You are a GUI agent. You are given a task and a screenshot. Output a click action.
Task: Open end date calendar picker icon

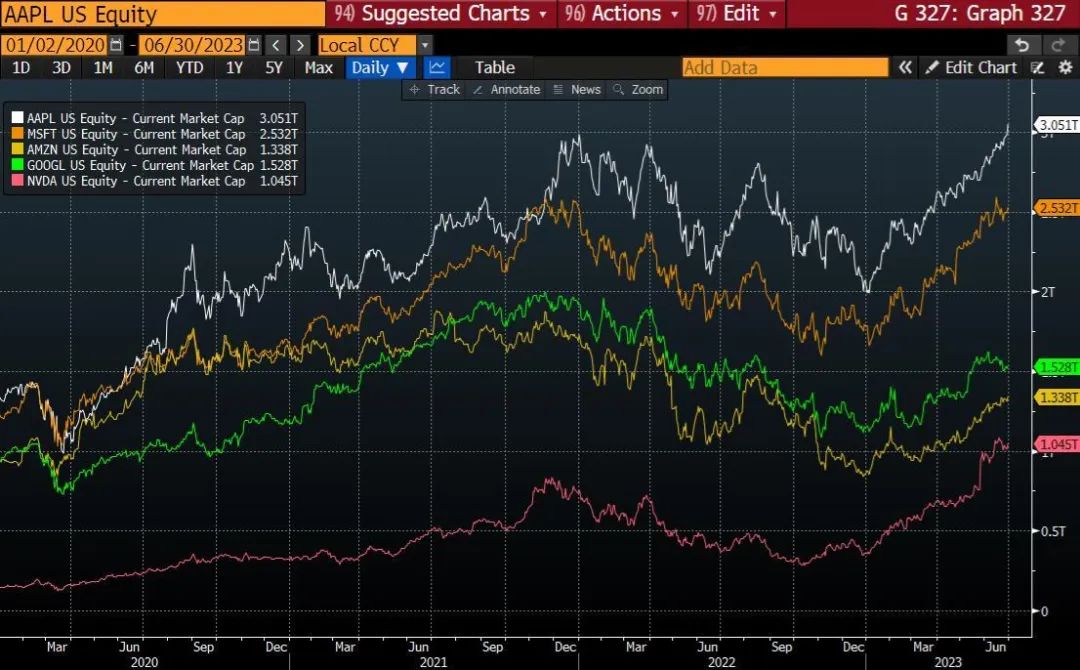(x=253, y=45)
